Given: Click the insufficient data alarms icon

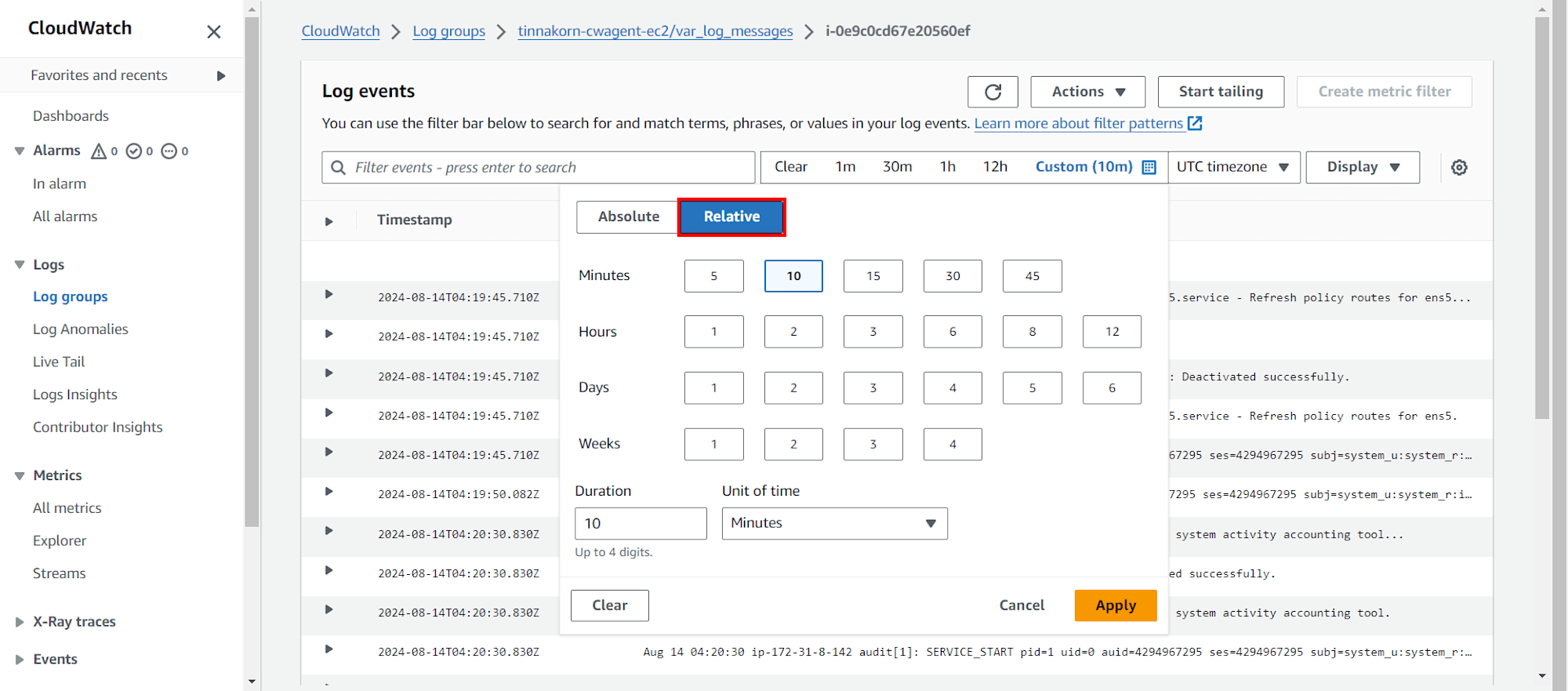Looking at the screenshot, I should [169, 151].
